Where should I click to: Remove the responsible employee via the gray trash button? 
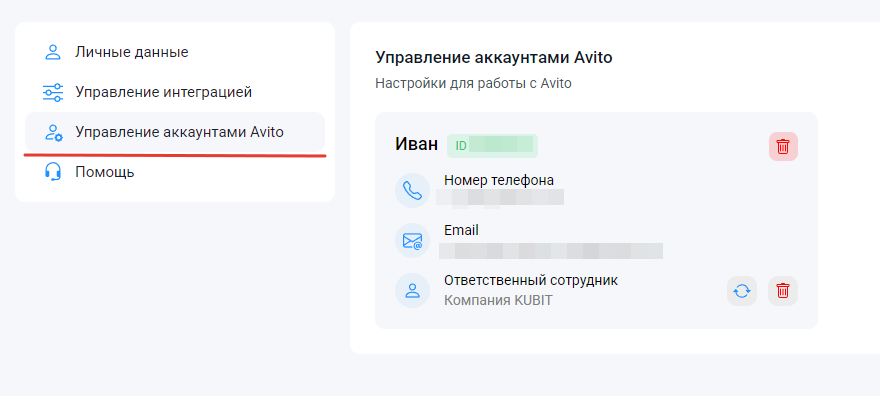pos(783,291)
